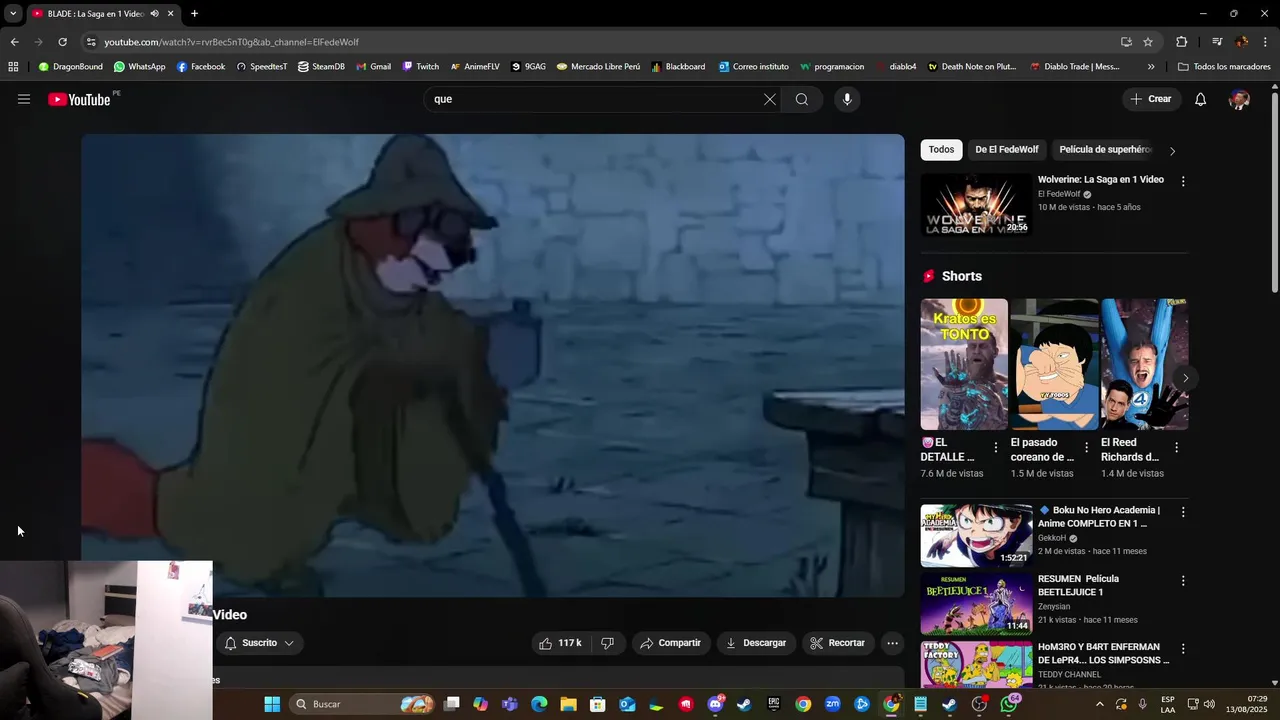This screenshot has width=1280, height=720.
Task: Expand hidden bookmarks overflow chevron
Action: [1151, 67]
